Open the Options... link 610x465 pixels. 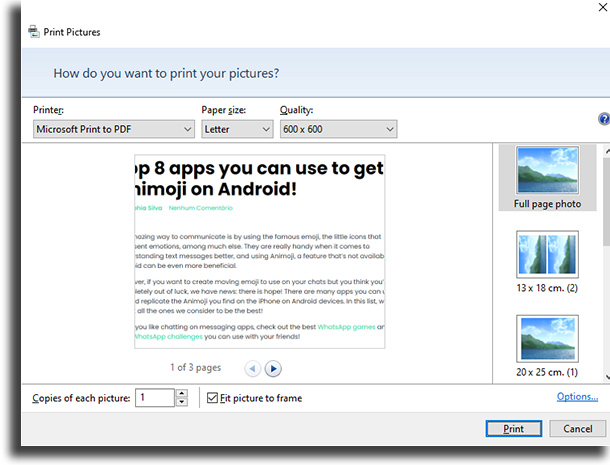coord(577,397)
